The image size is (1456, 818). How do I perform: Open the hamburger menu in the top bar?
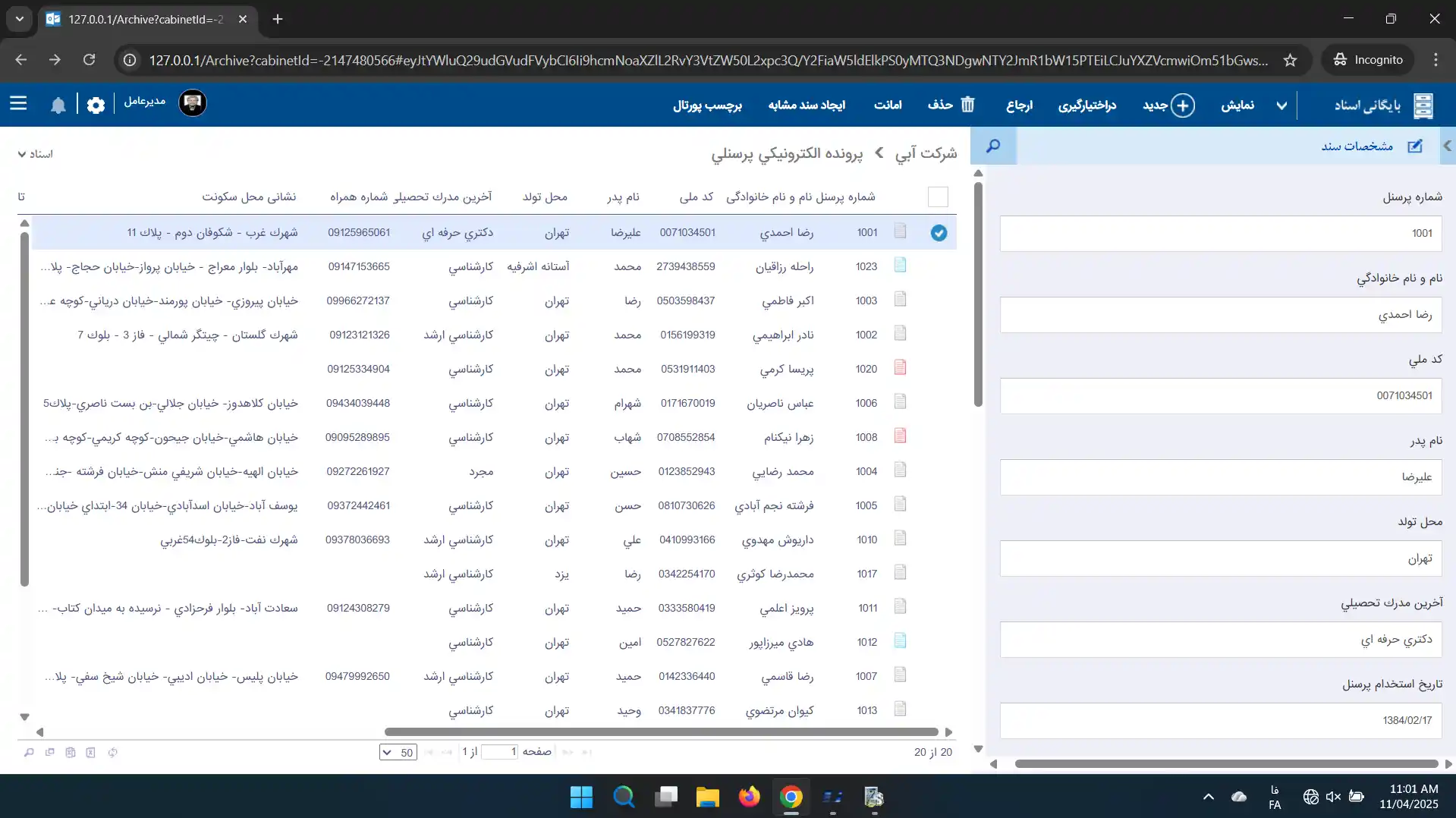click(x=18, y=104)
